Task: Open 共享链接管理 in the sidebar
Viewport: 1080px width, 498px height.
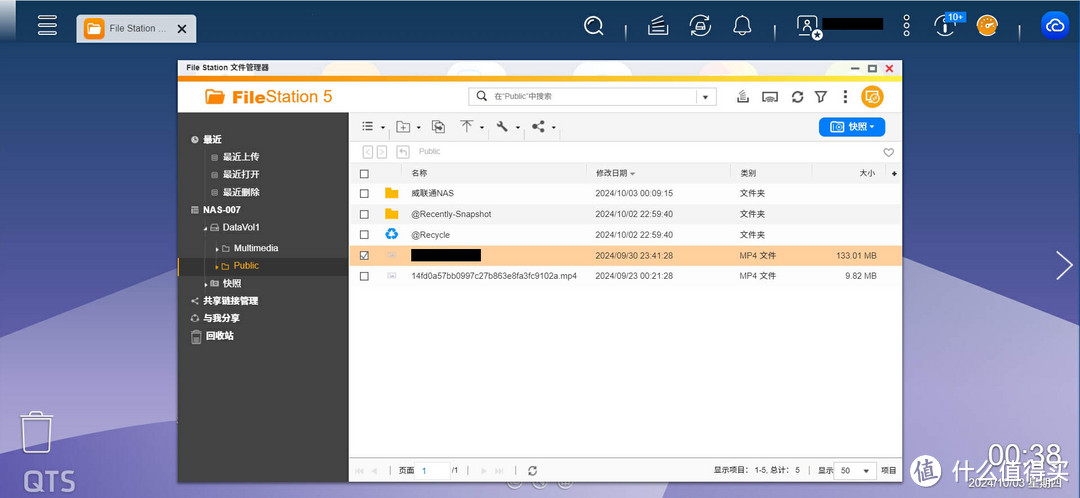Action: (230, 301)
